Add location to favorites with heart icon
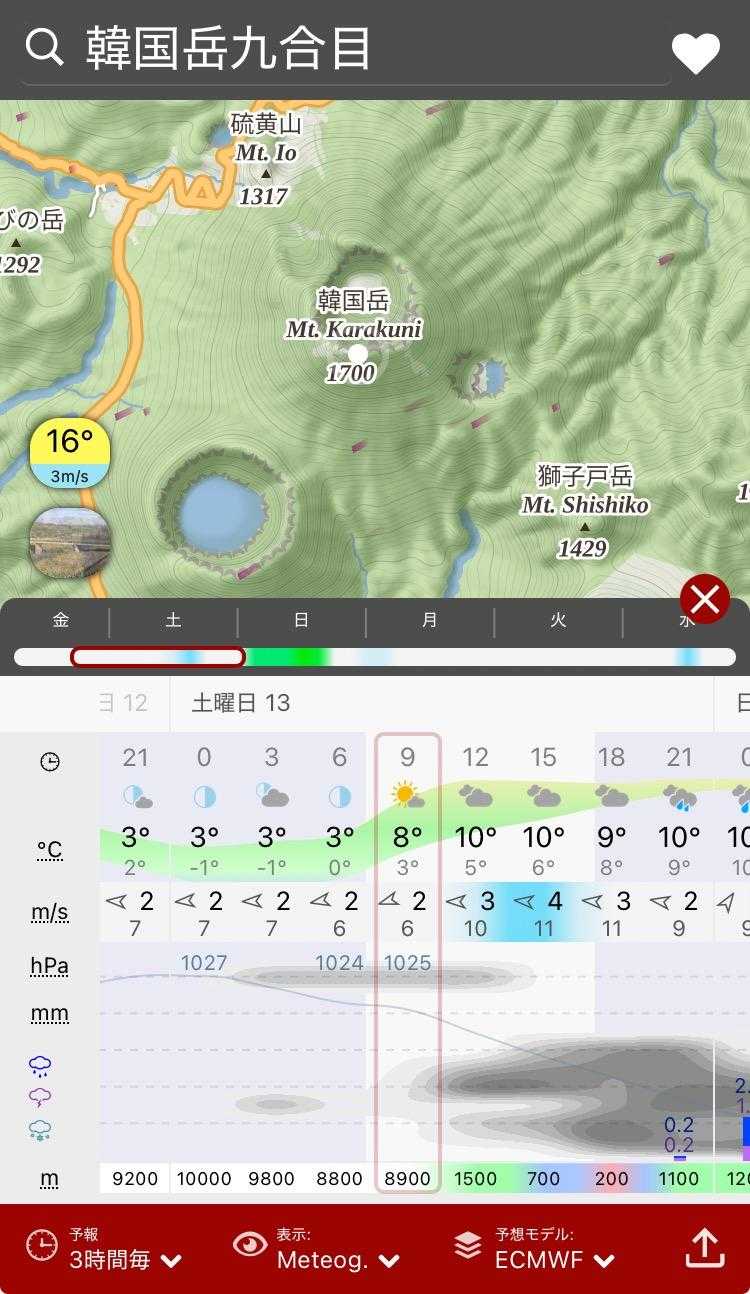 (x=695, y=53)
